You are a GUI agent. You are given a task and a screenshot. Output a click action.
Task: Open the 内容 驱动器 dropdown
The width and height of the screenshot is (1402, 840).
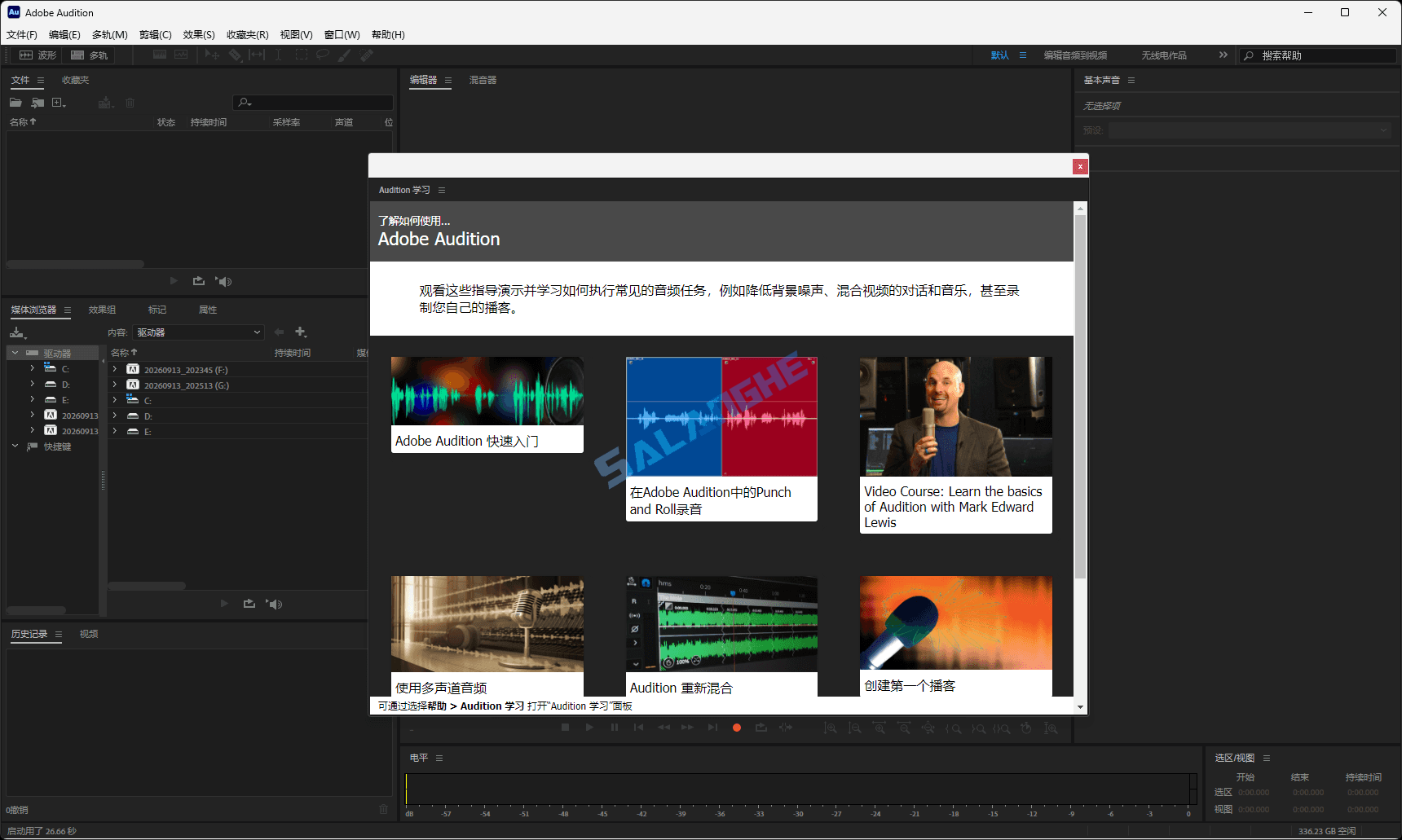pyautogui.click(x=199, y=332)
